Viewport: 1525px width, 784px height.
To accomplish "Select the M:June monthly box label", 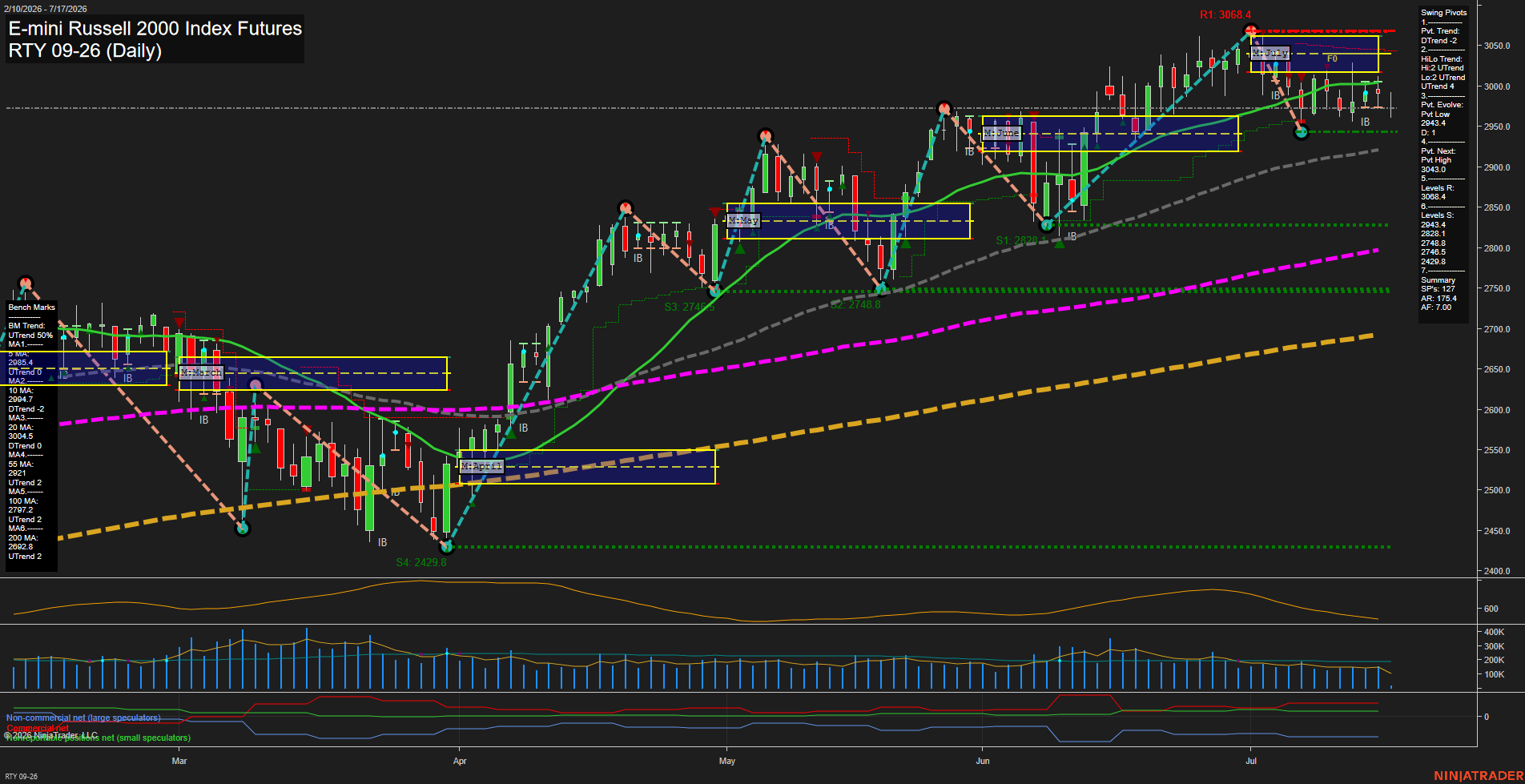I will (x=1002, y=133).
